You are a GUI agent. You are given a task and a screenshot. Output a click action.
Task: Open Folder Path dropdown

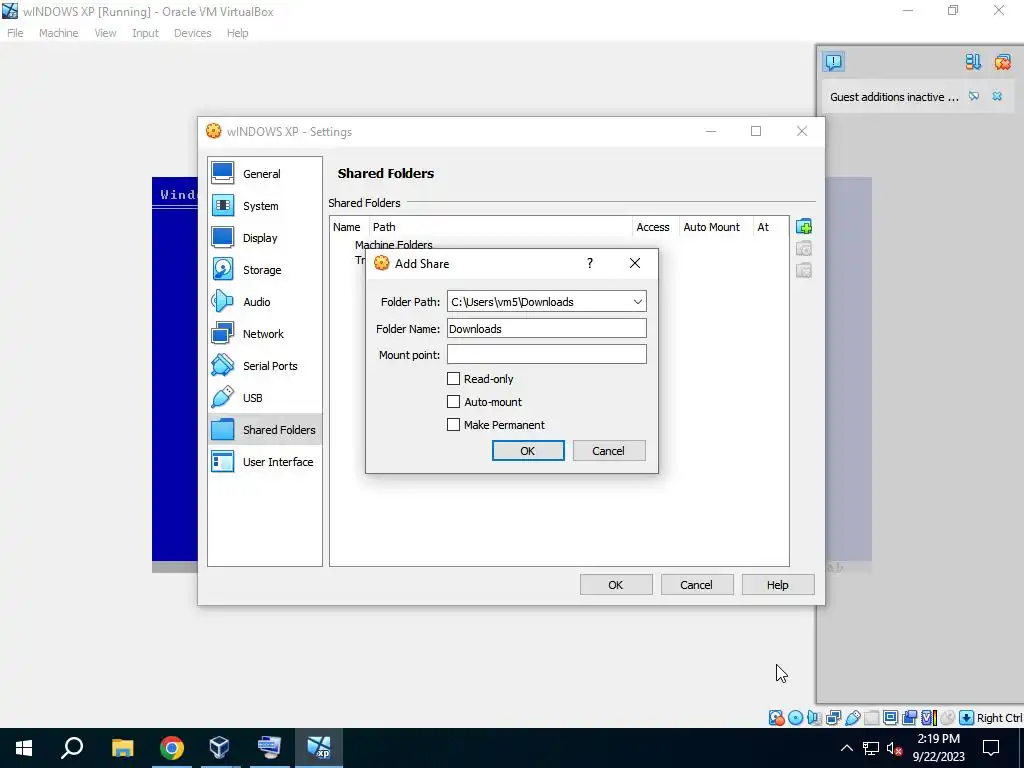[637, 302]
